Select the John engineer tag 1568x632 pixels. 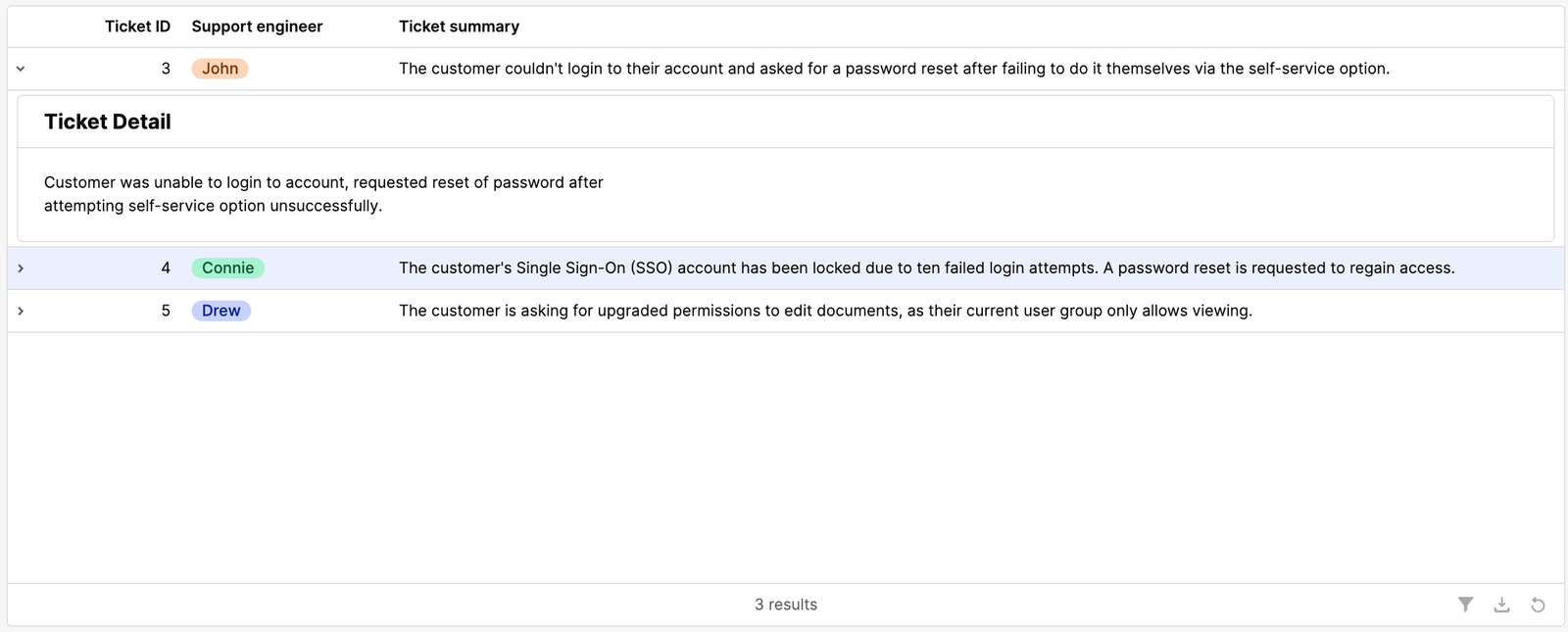pos(220,69)
